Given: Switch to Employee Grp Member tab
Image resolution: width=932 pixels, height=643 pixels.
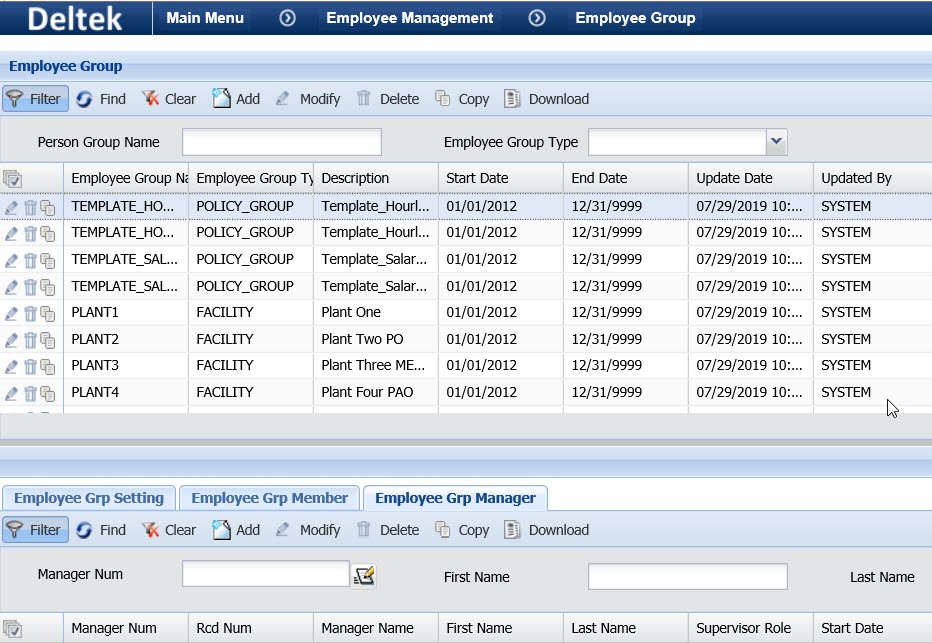Looking at the screenshot, I should [269, 498].
